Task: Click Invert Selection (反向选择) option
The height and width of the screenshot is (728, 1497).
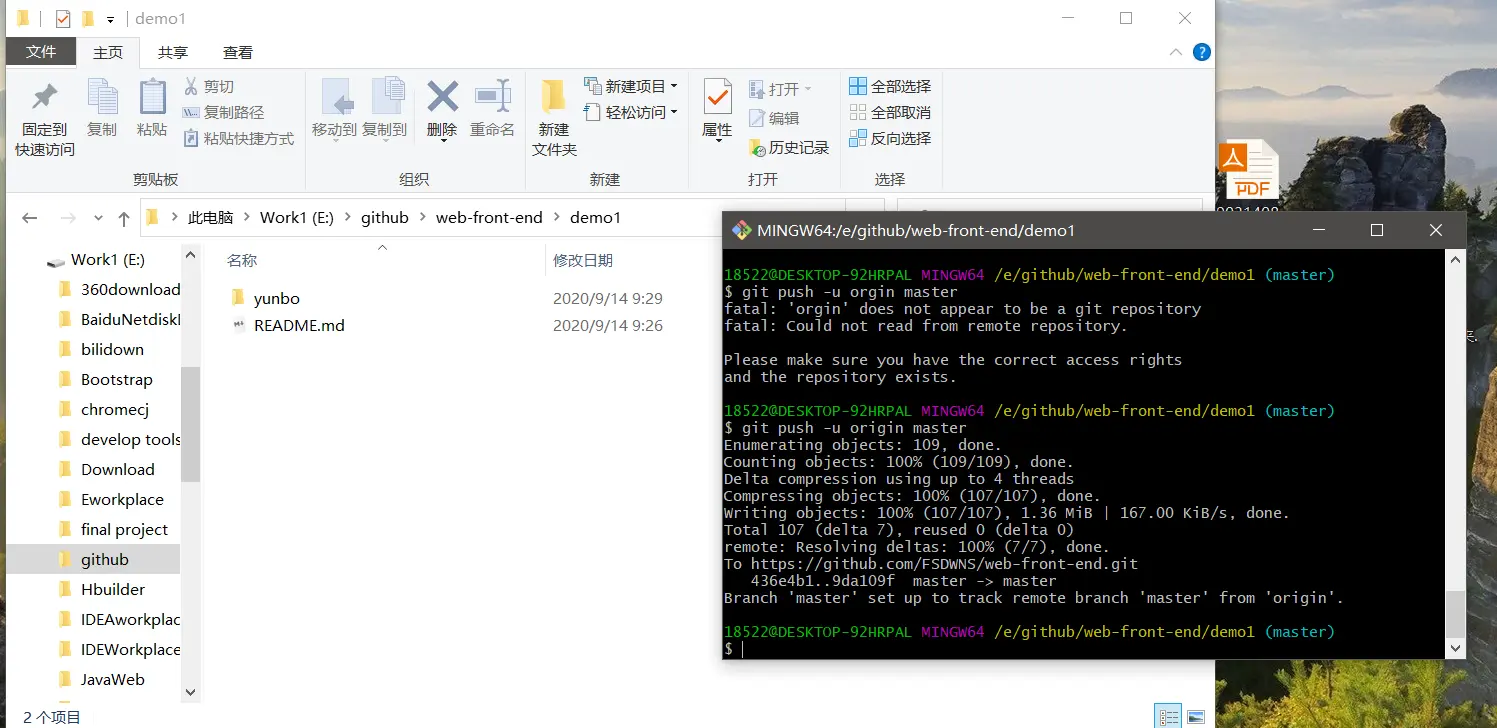Action: click(890, 139)
